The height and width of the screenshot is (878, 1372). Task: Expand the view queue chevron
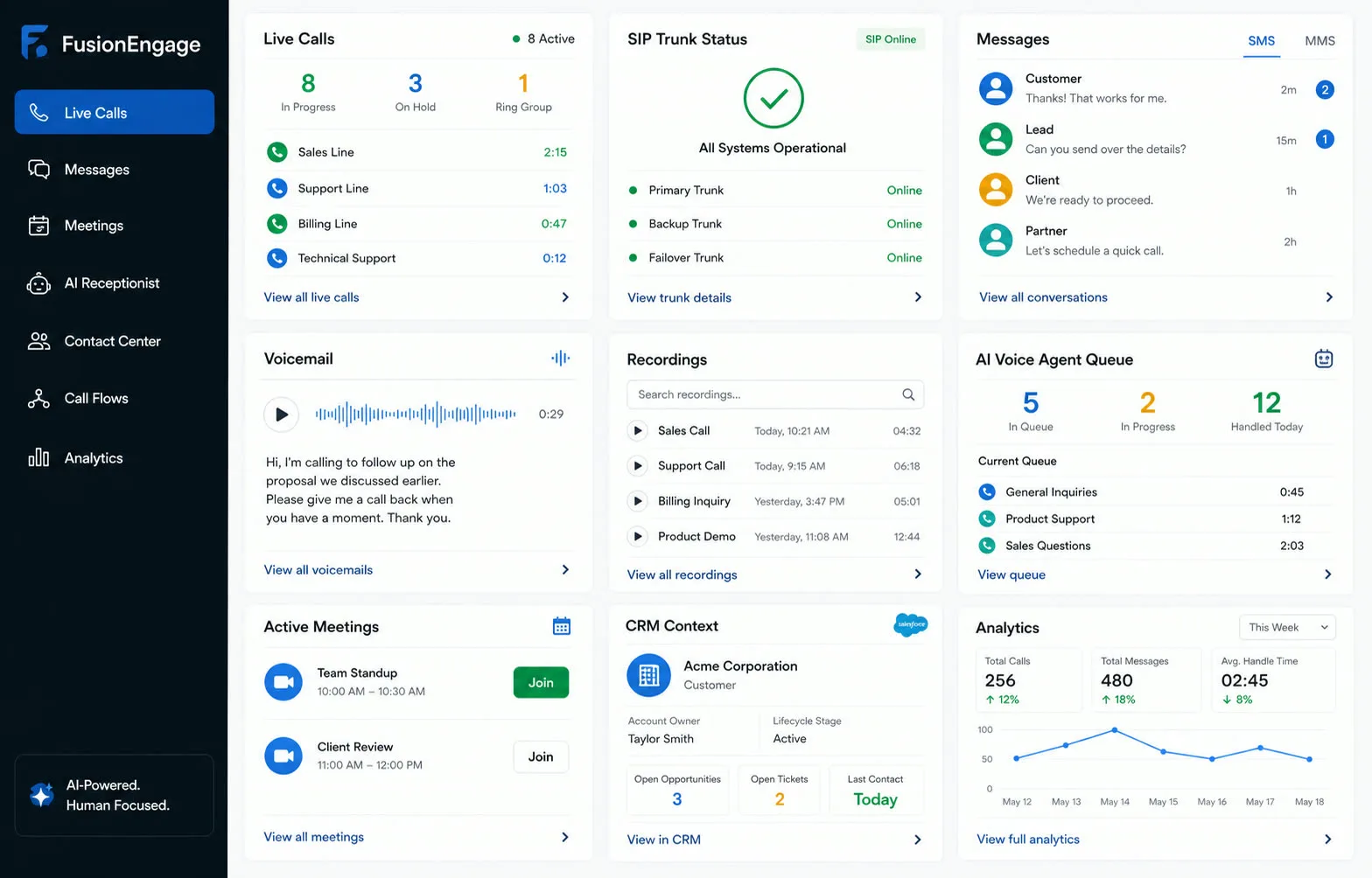[x=1328, y=575]
